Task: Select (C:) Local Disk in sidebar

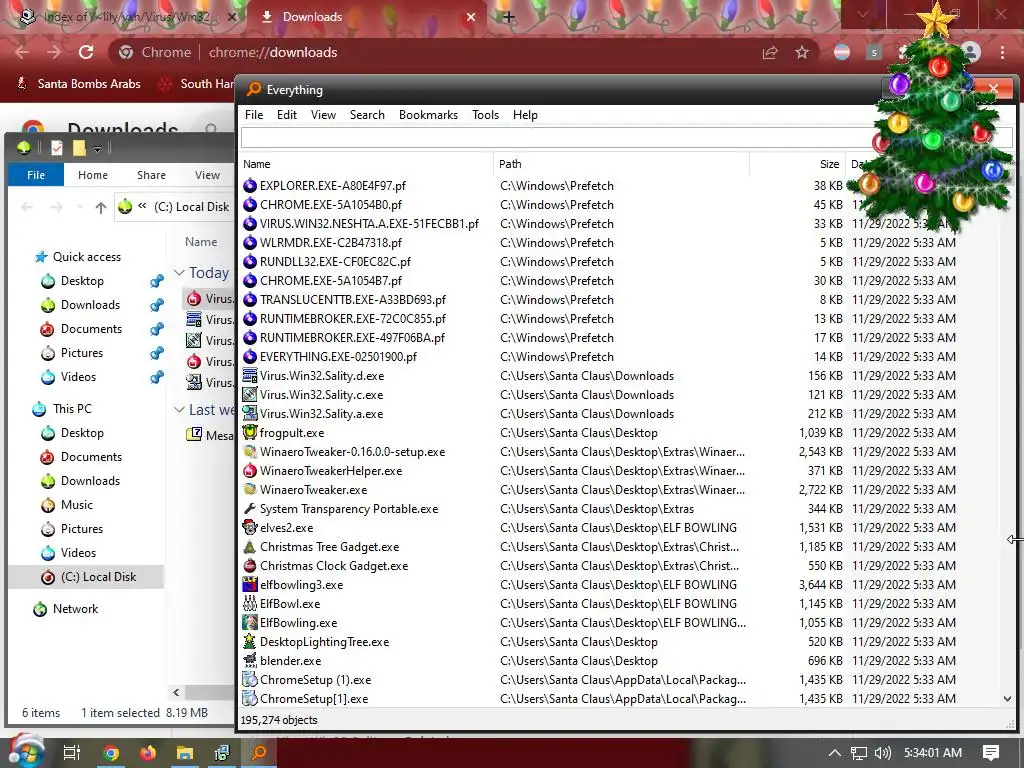Action: coord(88,577)
